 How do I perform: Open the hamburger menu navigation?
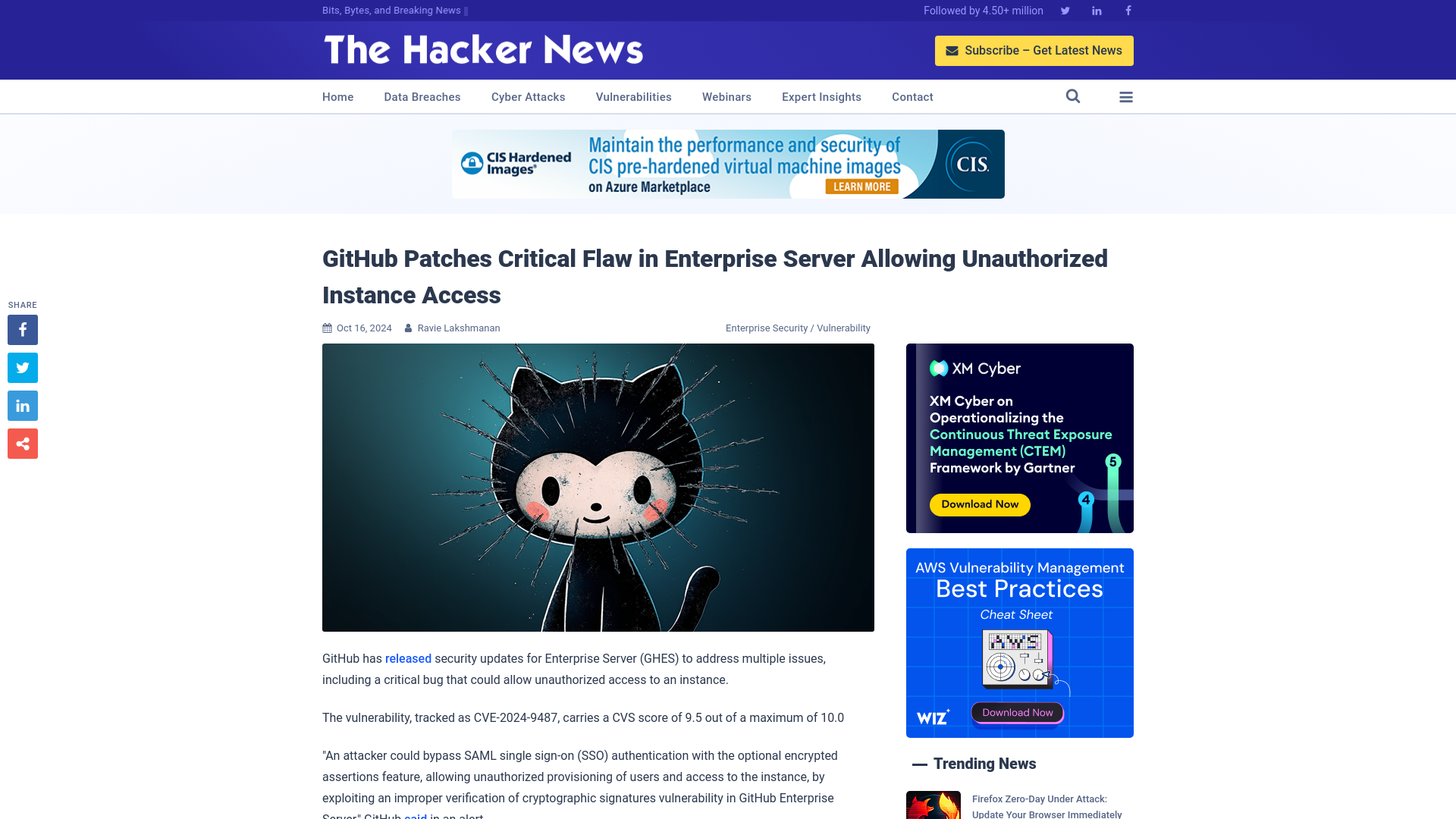(1126, 97)
